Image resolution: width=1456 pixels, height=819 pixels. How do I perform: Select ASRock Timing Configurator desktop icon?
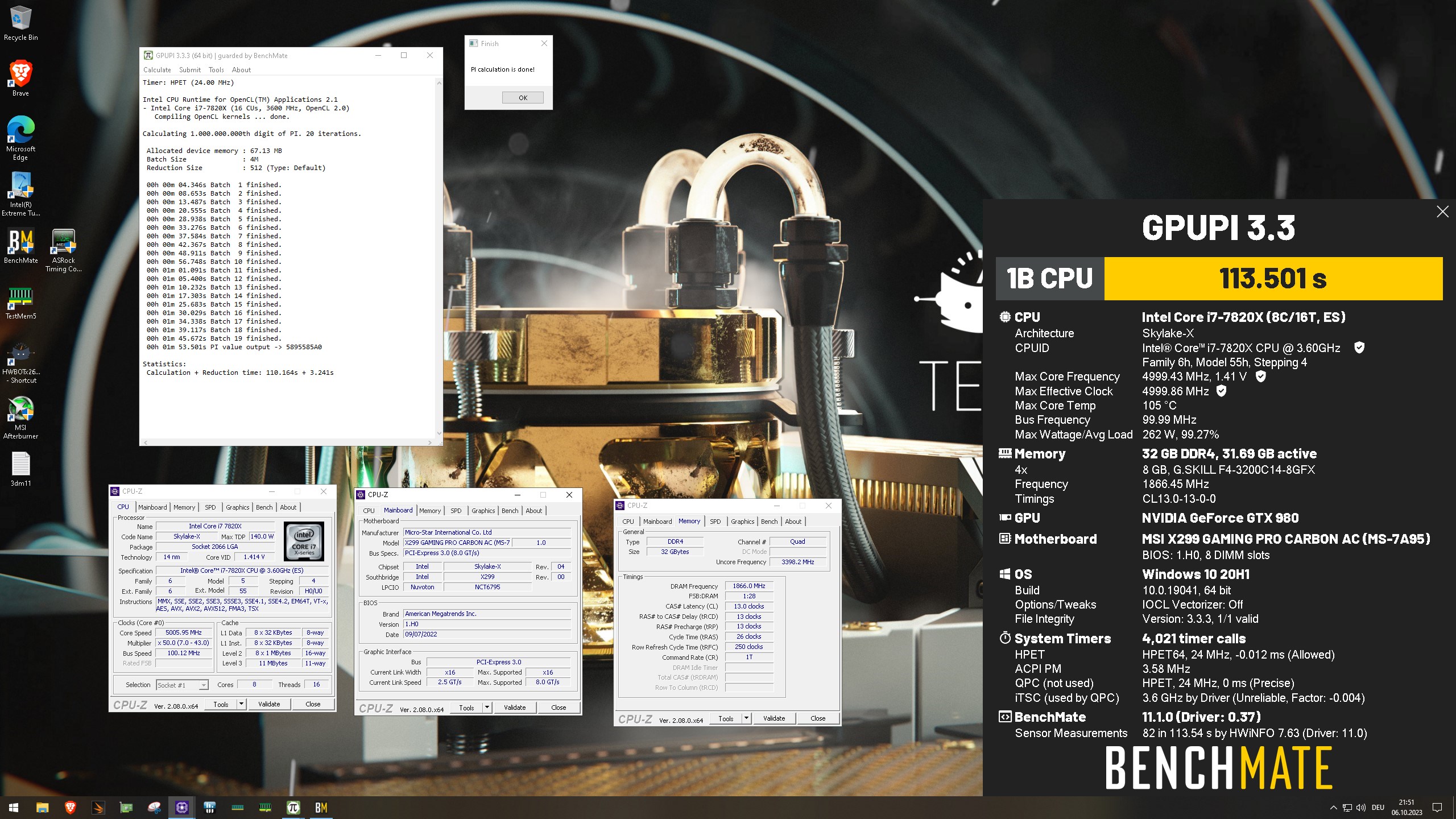64,250
